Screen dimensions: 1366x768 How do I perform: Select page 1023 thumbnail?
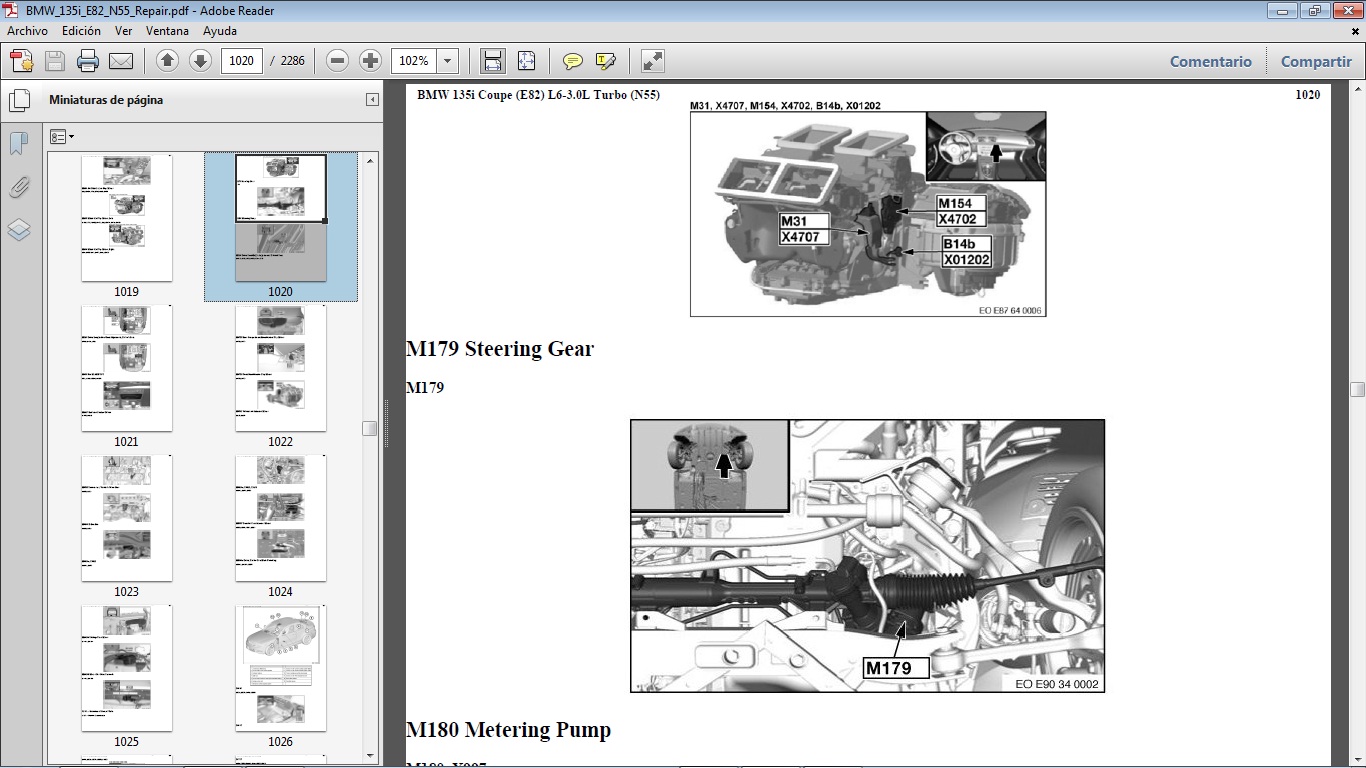coord(126,518)
